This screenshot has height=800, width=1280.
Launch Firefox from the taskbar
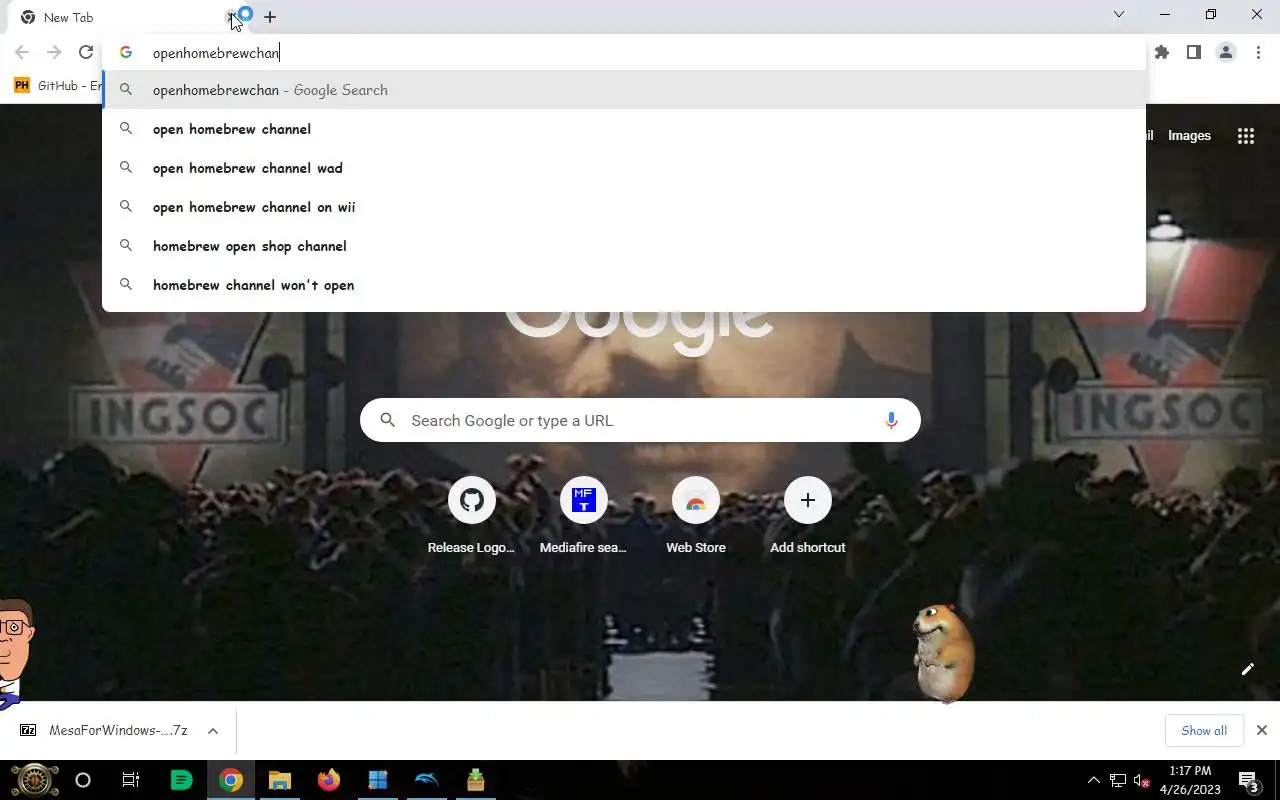point(329,780)
